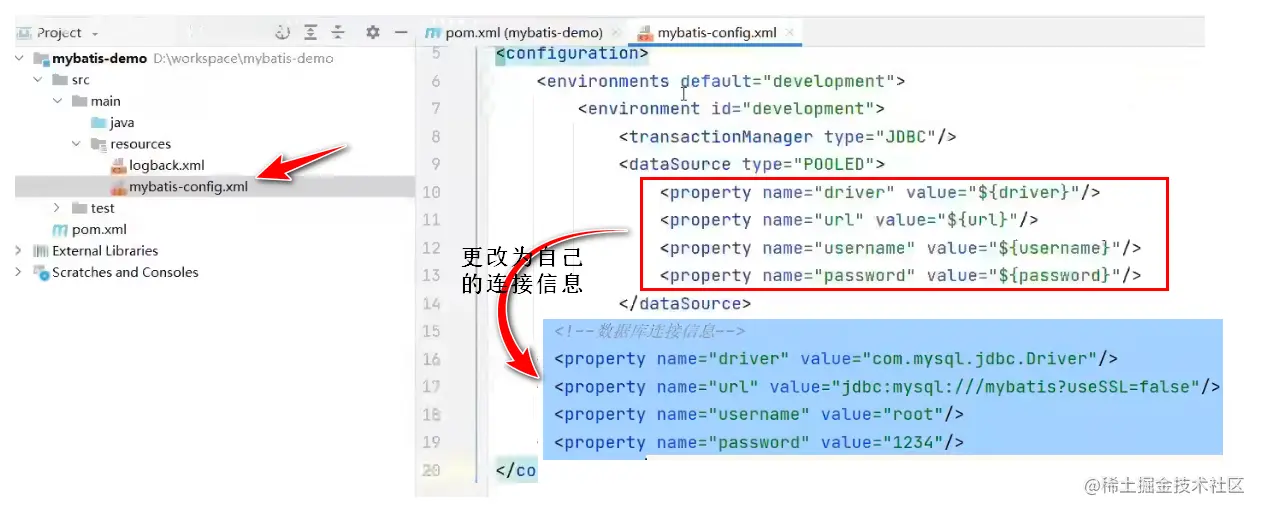Select the test folder in the tree
The height and width of the screenshot is (512, 1261).
[x=103, y=208]
